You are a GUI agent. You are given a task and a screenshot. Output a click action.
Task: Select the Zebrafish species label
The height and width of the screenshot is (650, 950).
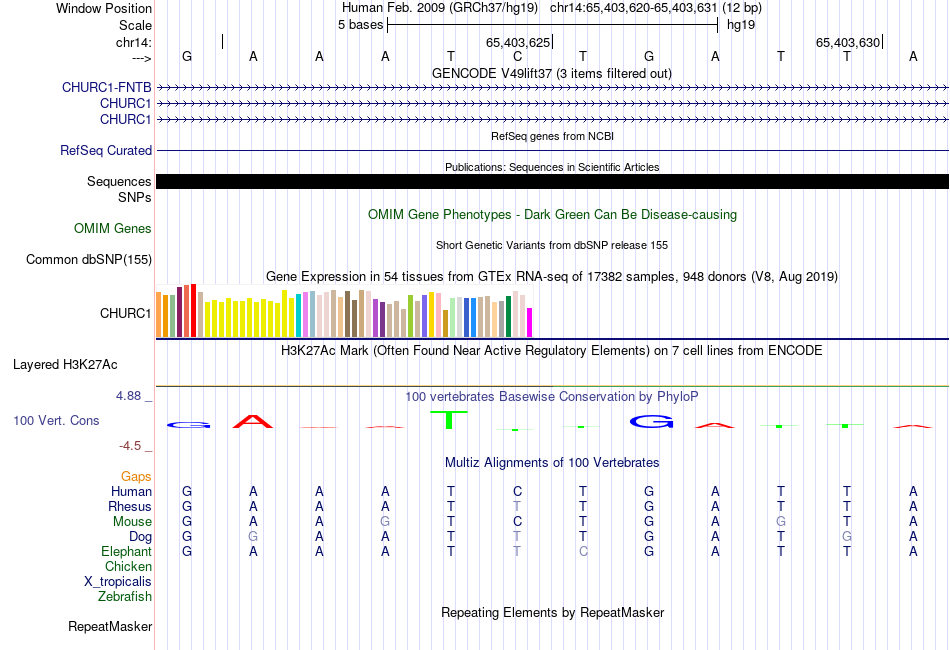point(124,597)
